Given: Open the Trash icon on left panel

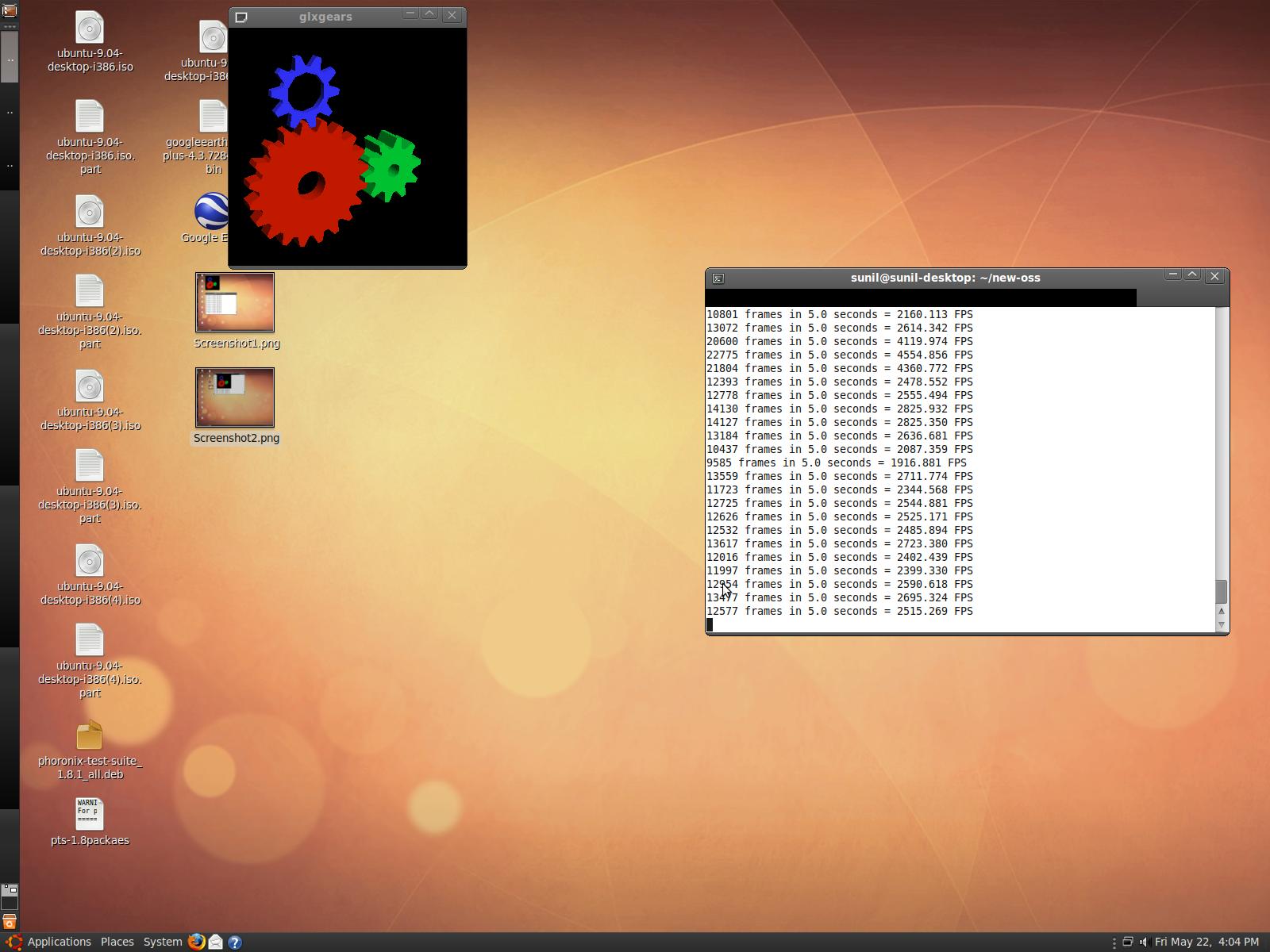Looking at the screenshot, I should [10, 922].
